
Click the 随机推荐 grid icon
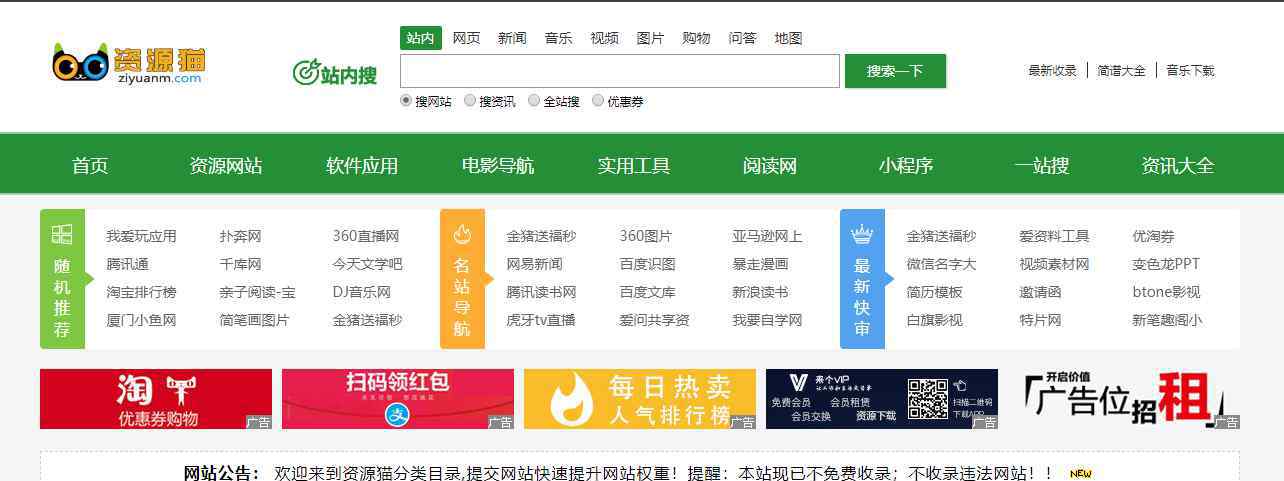pyautogui.click(x=62, y=234)
